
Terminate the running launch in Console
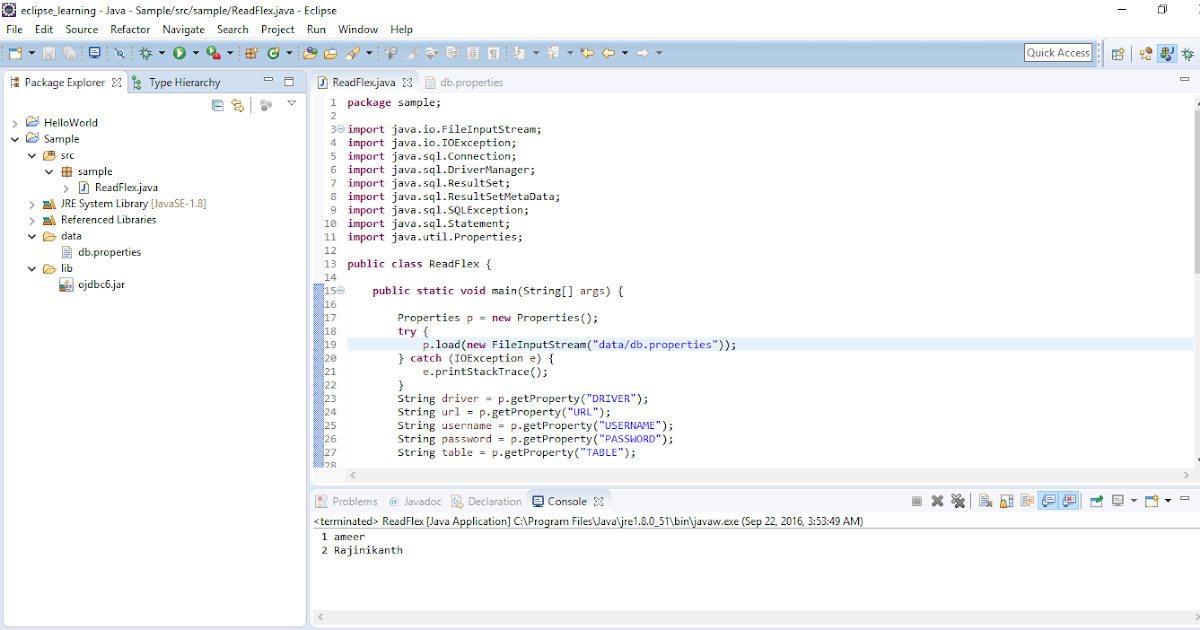coord(916,501)
